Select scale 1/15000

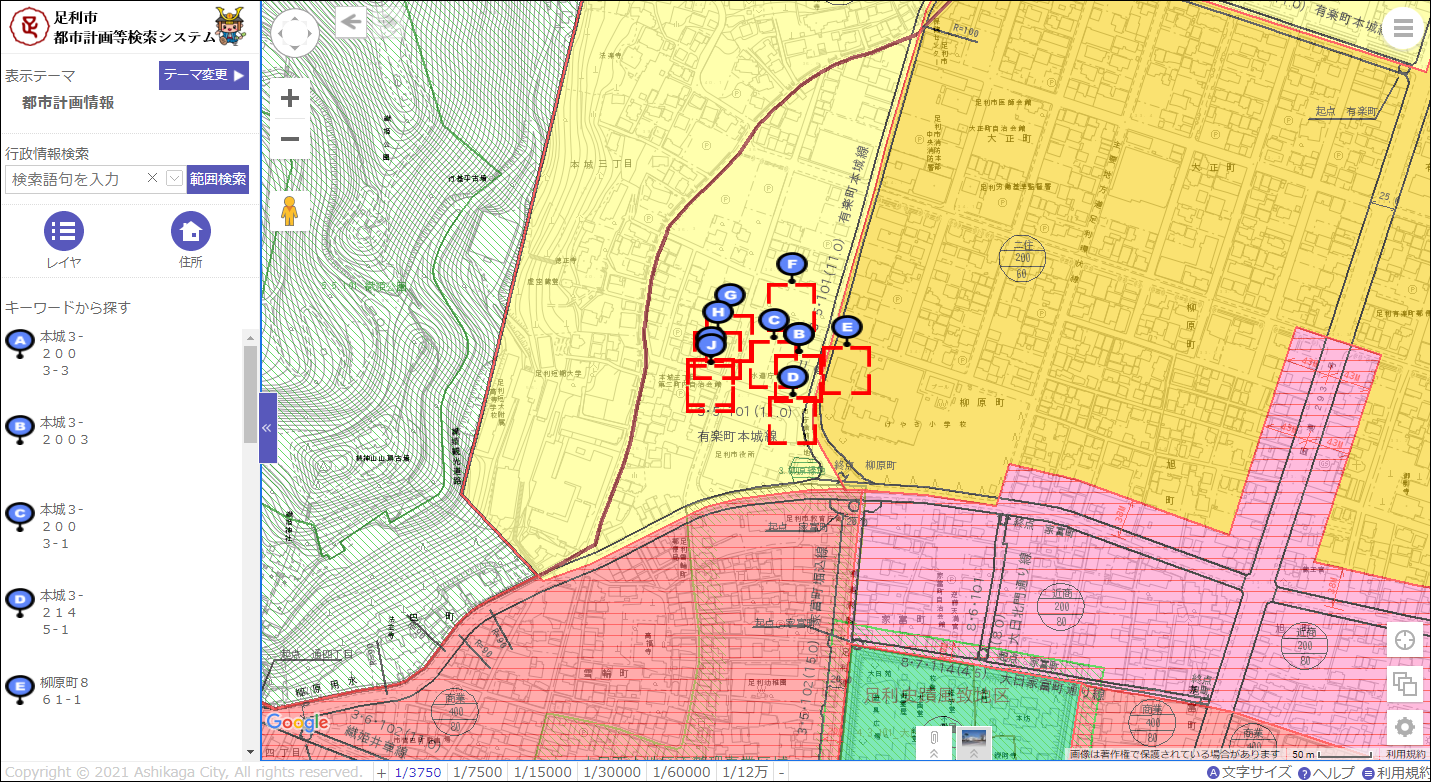[x=542, y=772]
